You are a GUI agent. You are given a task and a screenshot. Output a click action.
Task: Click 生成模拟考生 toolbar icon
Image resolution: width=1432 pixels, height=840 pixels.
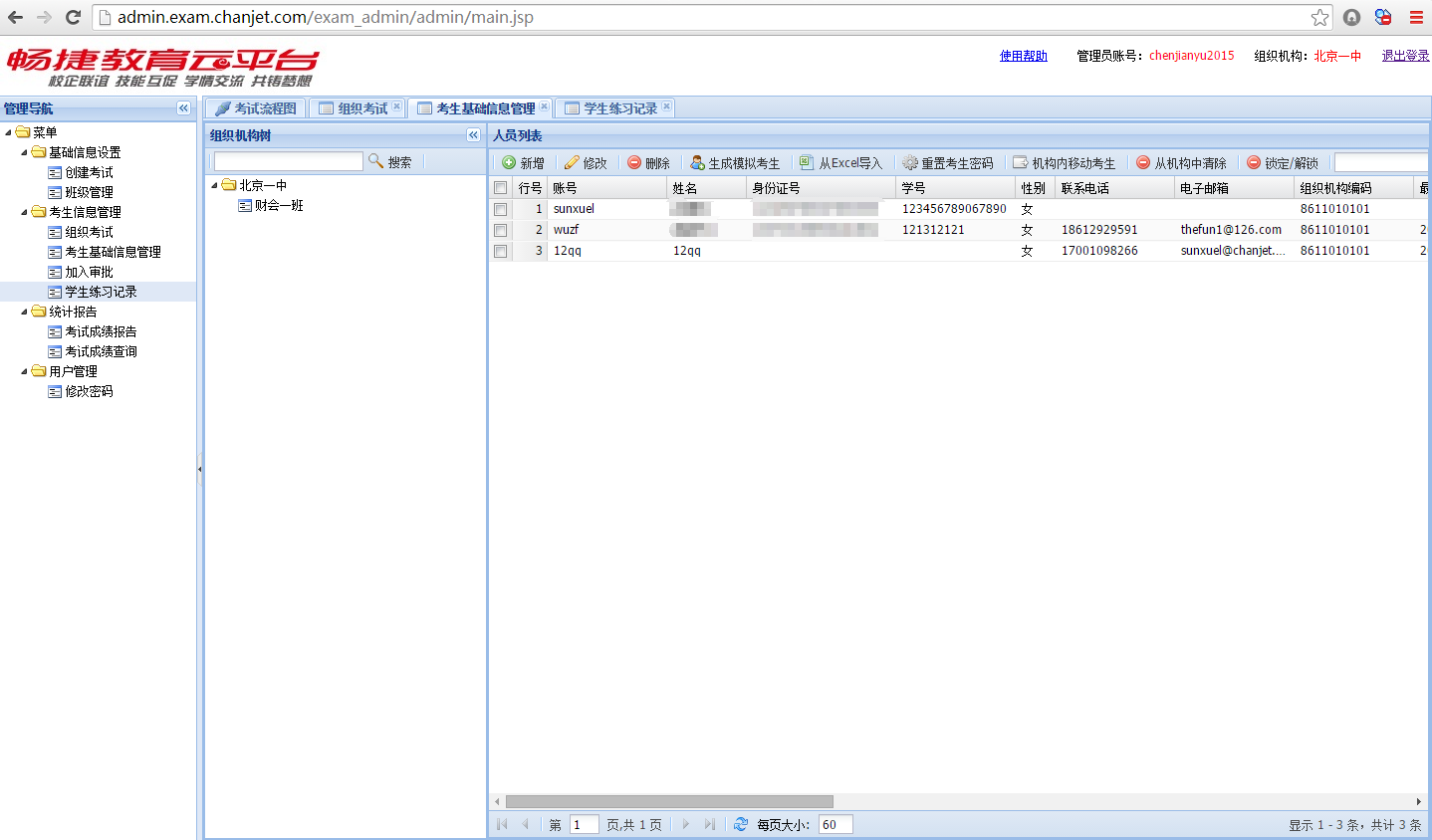[x=697, y=163]
